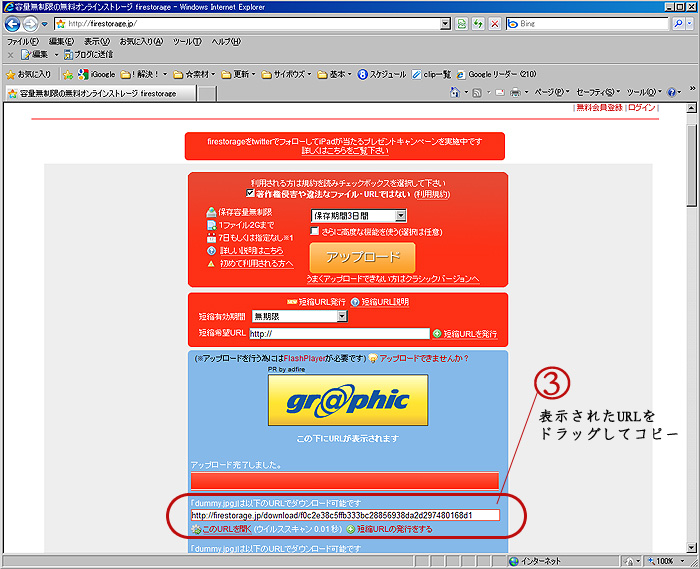
Task: Click the download URL text field
Action: coord(345,515)
